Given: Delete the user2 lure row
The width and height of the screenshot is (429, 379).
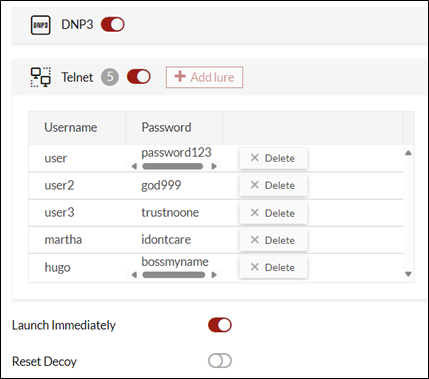Looking at the screenshot, I should (x=273, y=185).
